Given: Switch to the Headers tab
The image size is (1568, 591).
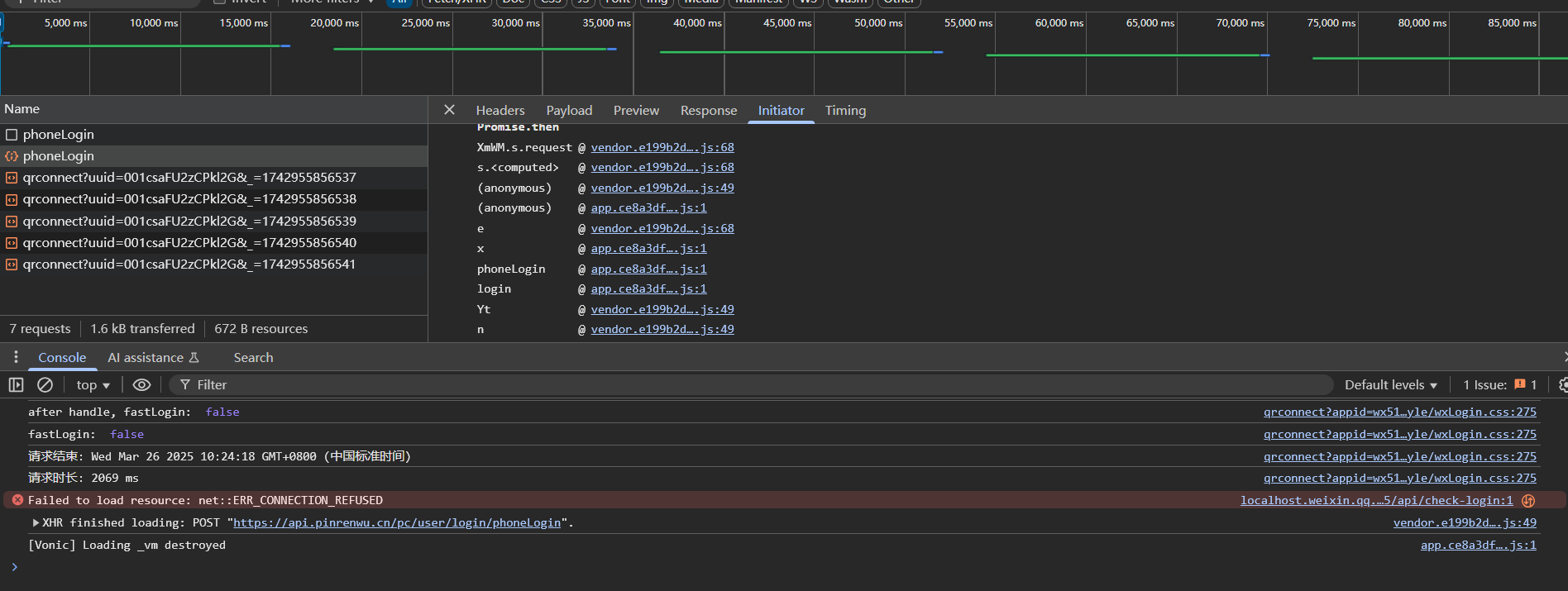Looking at the screenshot, I should coord(500,111).
